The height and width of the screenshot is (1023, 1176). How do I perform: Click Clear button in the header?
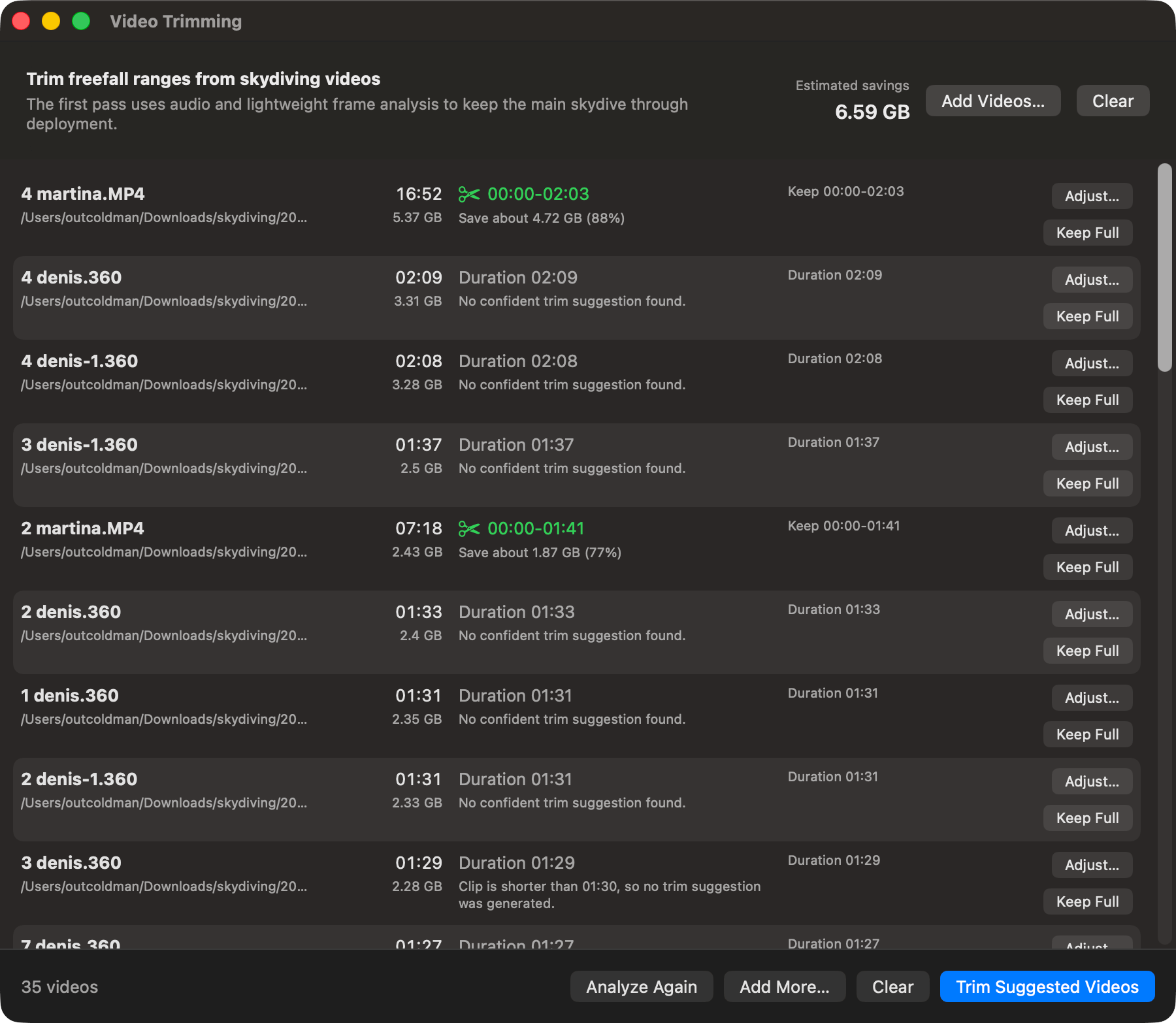point(1112,101)
